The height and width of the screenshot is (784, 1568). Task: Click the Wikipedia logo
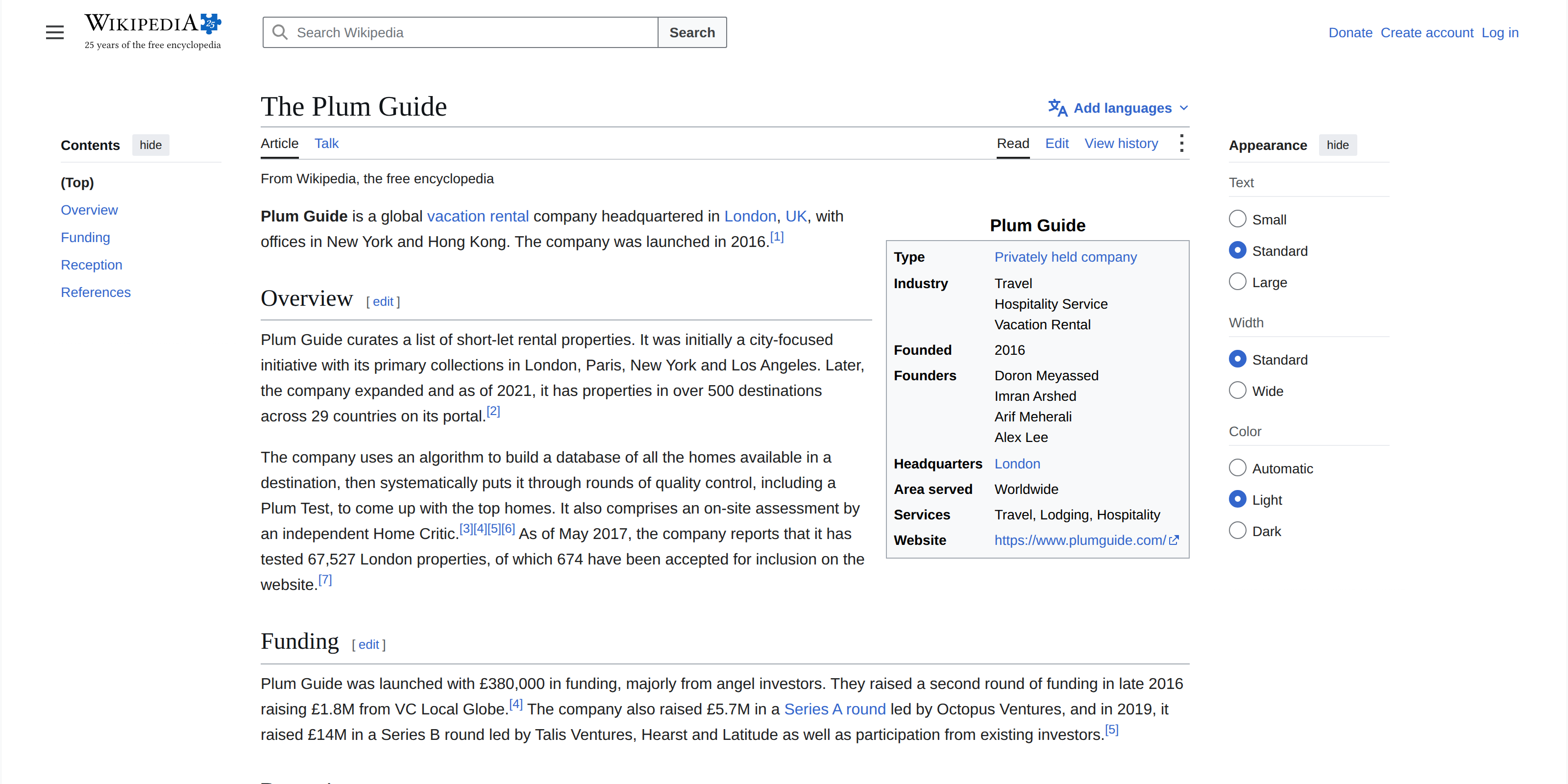click(x=153, y=32)
